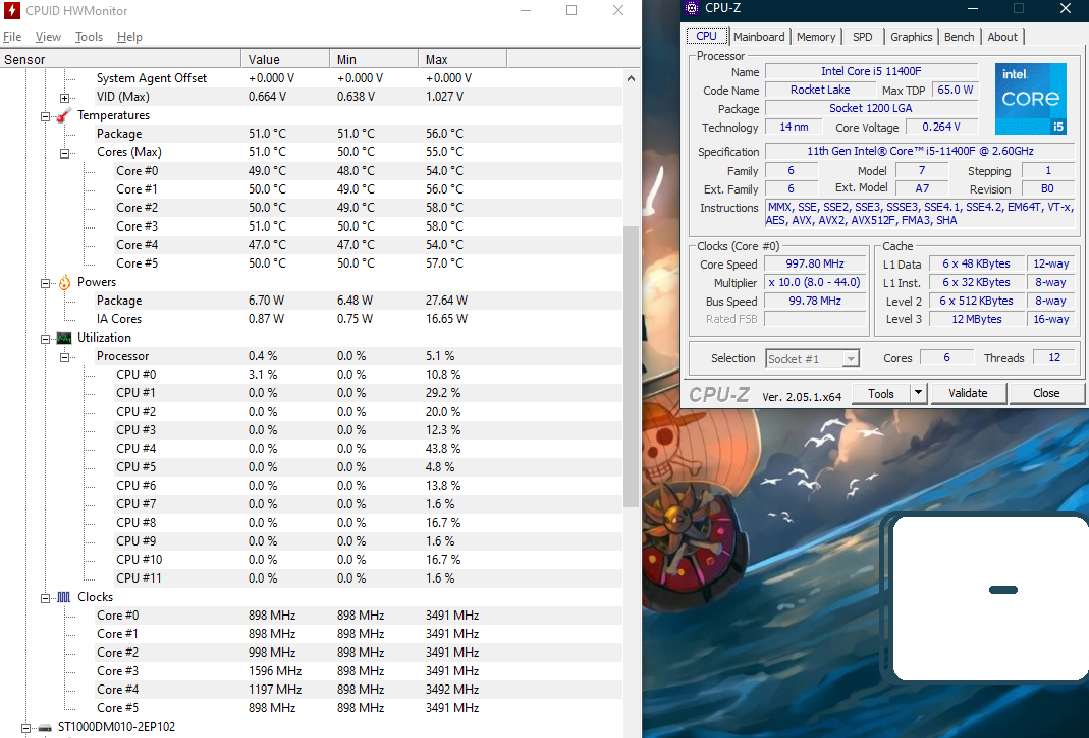
Task: Click the Multiplier value x 10.0 (8.0 - 44.0)
Action: 815,283
